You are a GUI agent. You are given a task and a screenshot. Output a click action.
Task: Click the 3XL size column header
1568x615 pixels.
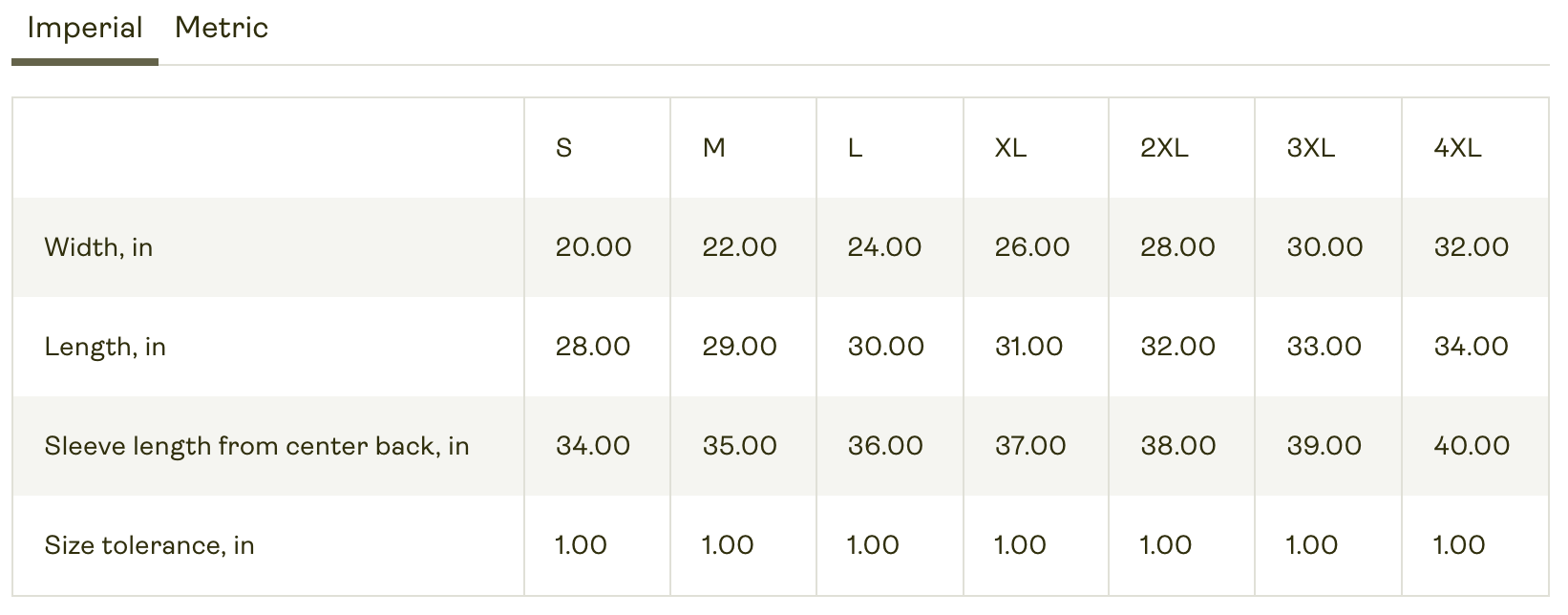(1311, 148)
